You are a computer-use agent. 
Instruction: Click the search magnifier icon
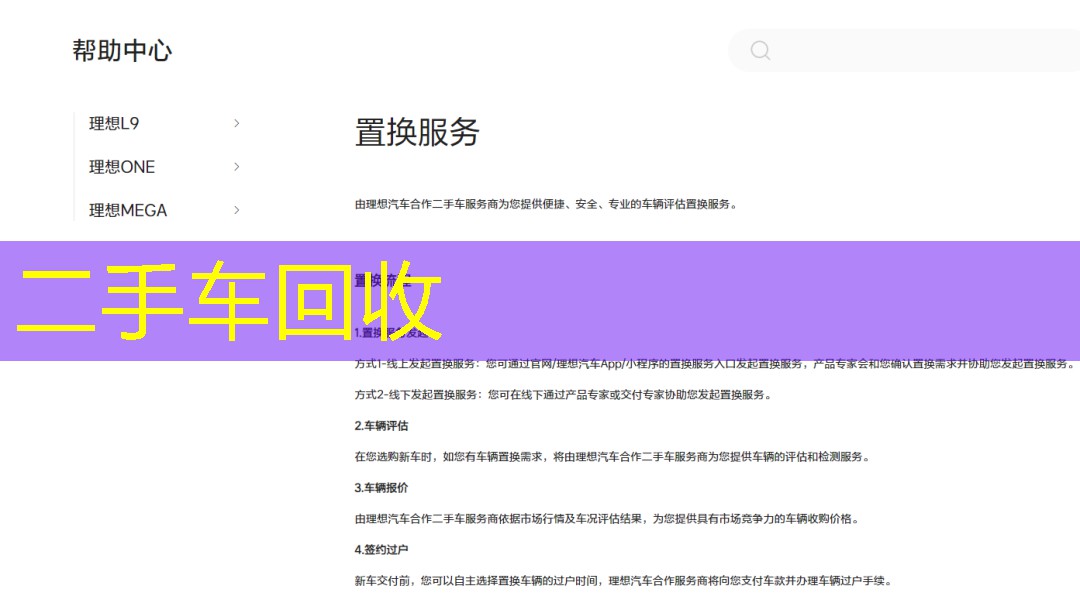coord(760,50)
